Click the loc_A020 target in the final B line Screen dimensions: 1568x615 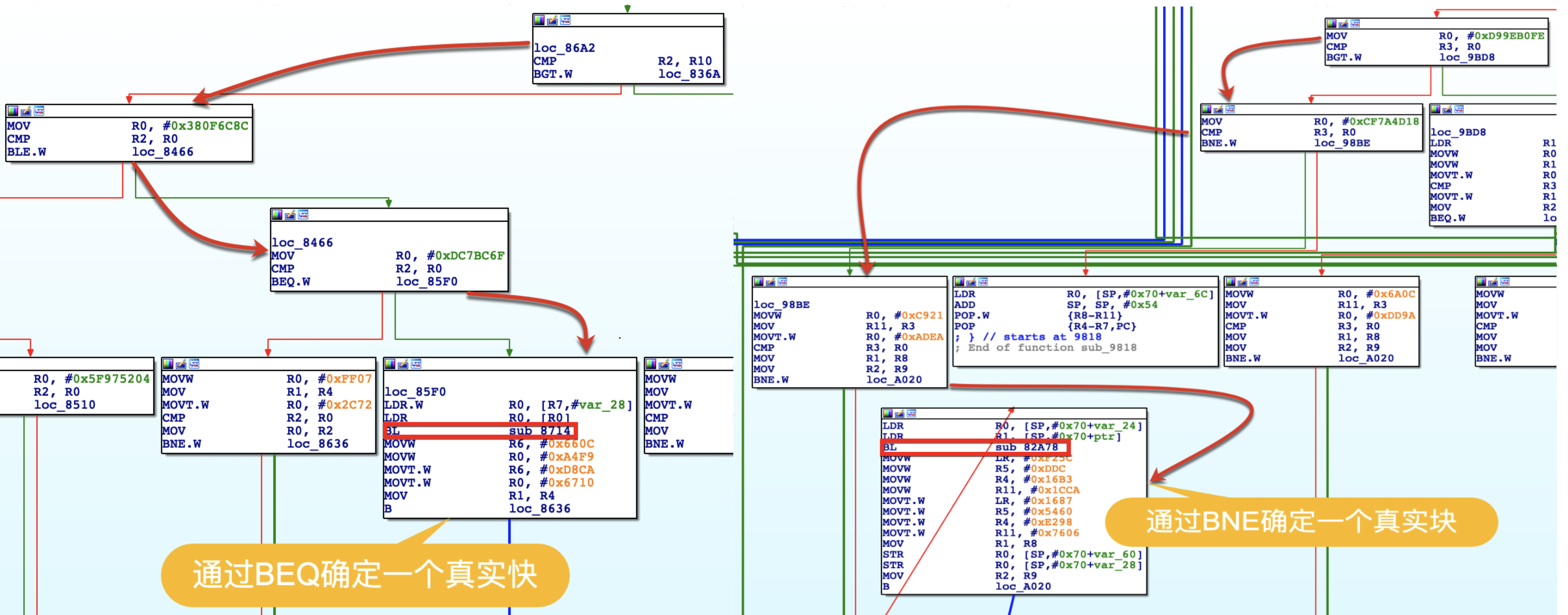[x=1023, y=587]
